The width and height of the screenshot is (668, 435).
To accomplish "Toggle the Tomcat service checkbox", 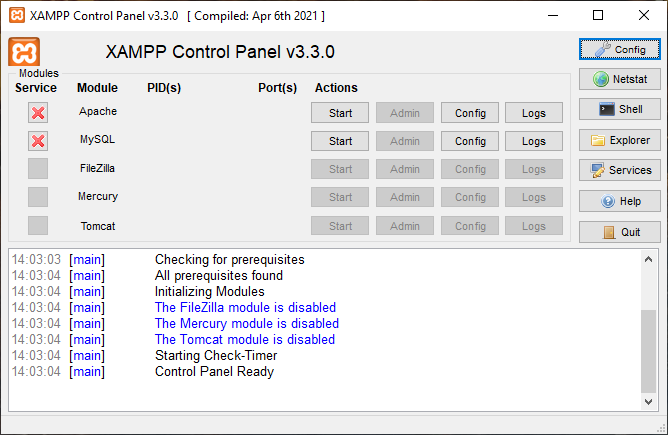I will [x=38, y=226].
